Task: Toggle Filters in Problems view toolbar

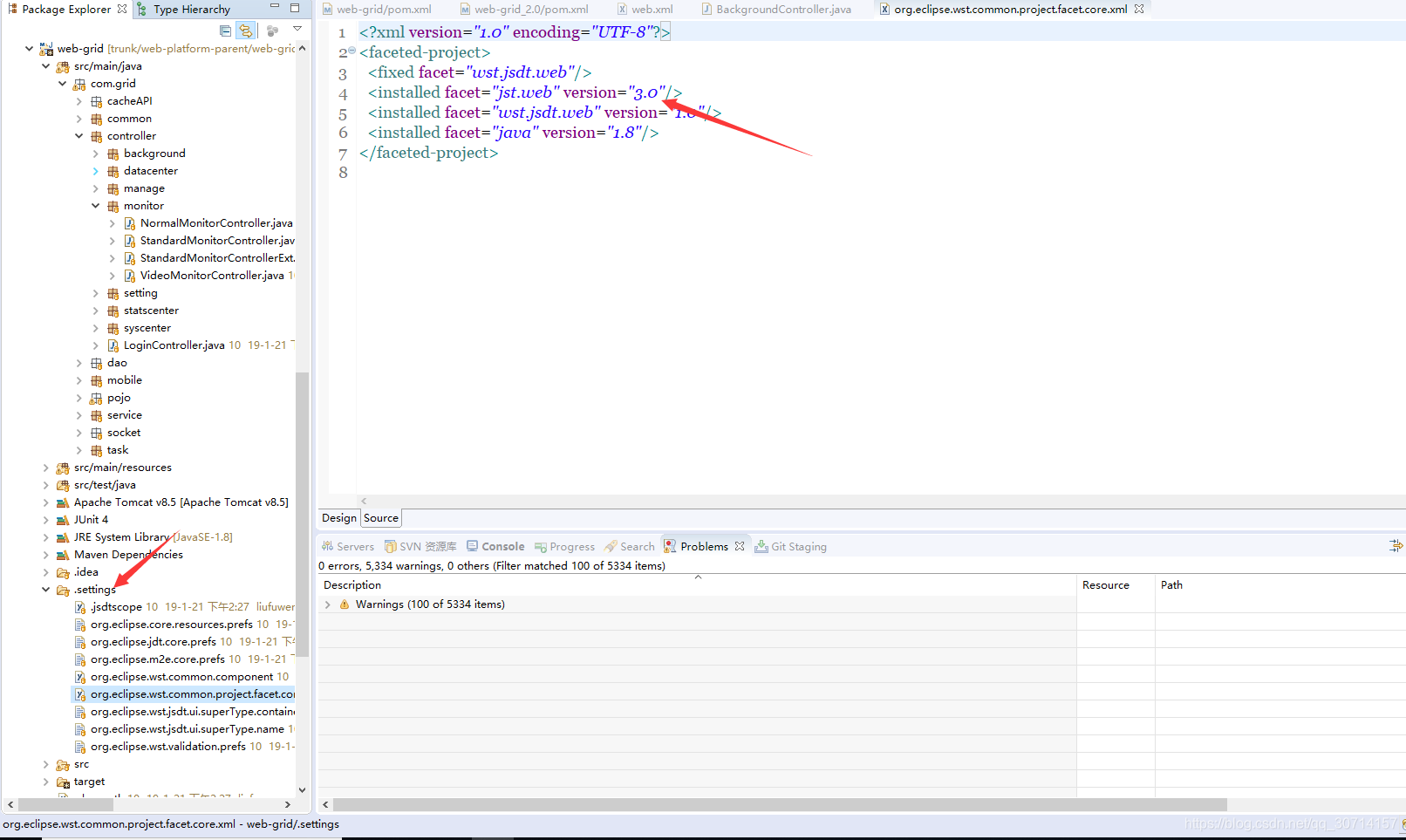Action: point(1395,545)
